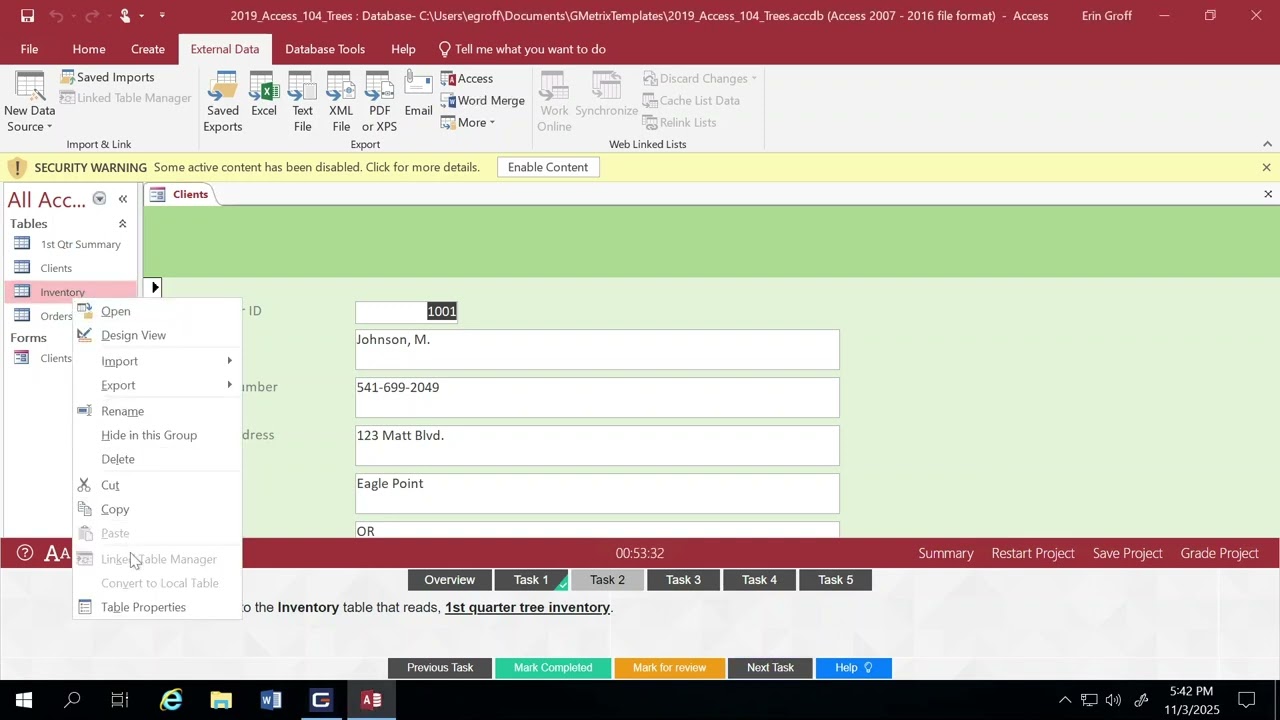Switch to Task 3 tab
1280x720 pixels.
click(x=683, y=580)
